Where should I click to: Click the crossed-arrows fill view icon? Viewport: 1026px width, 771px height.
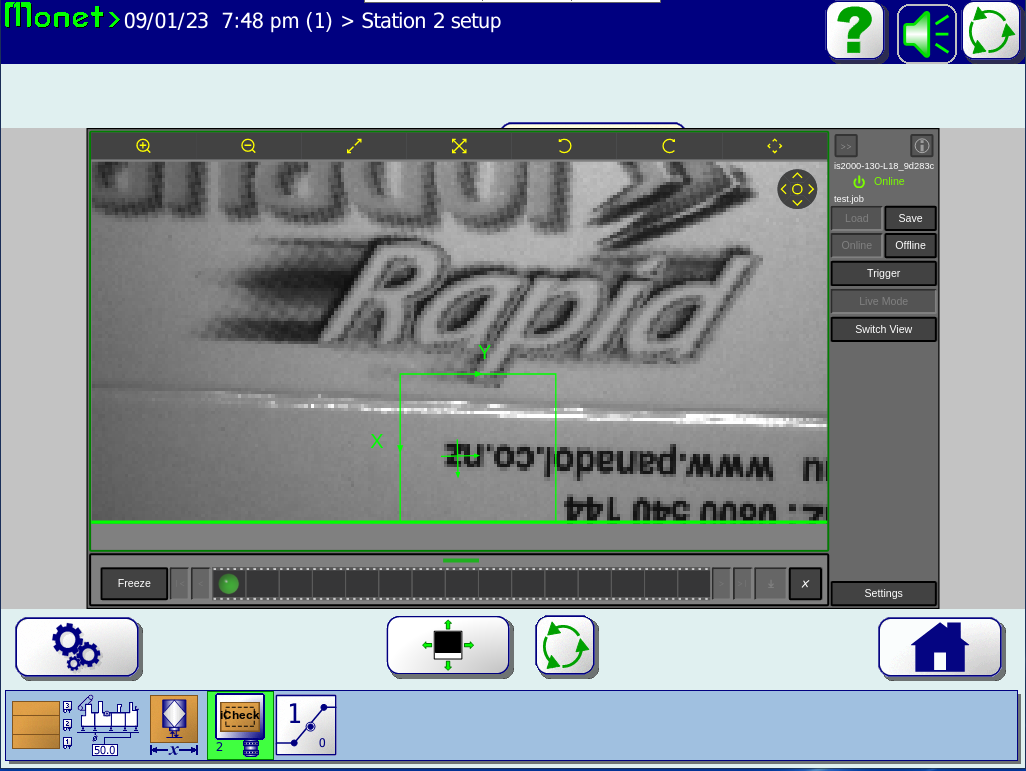coord(459,146)
